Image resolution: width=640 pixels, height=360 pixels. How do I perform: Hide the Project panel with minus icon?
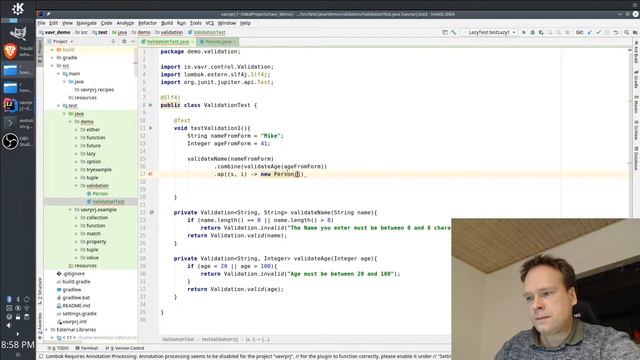coord(132,42)
